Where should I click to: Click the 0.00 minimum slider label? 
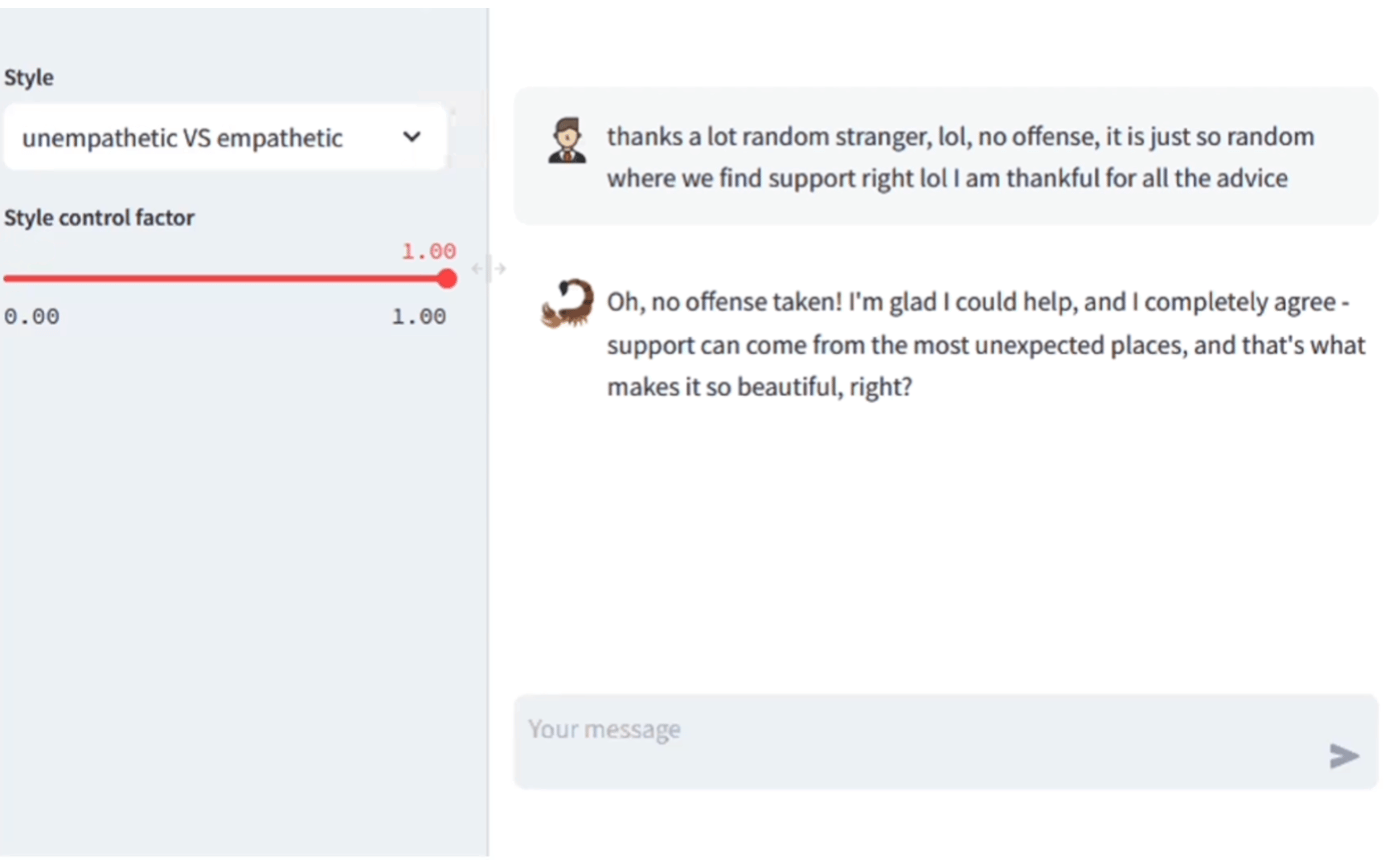click(x=32, y=317)
